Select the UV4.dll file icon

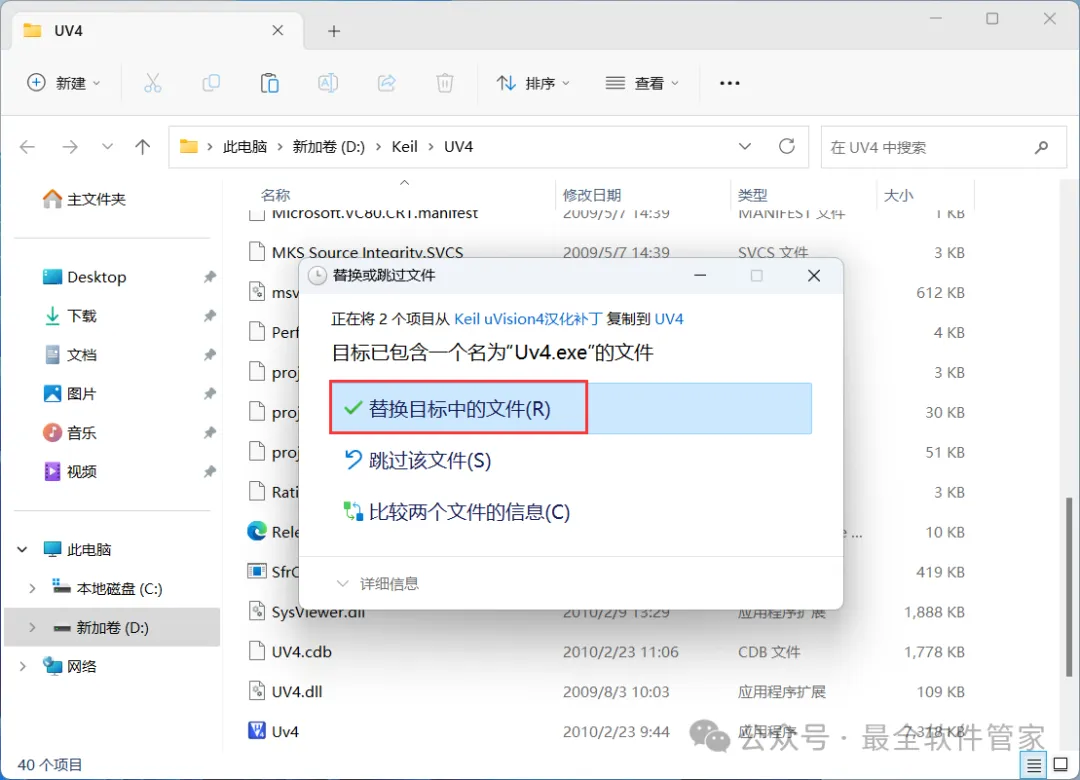click(x=257, y=690)
